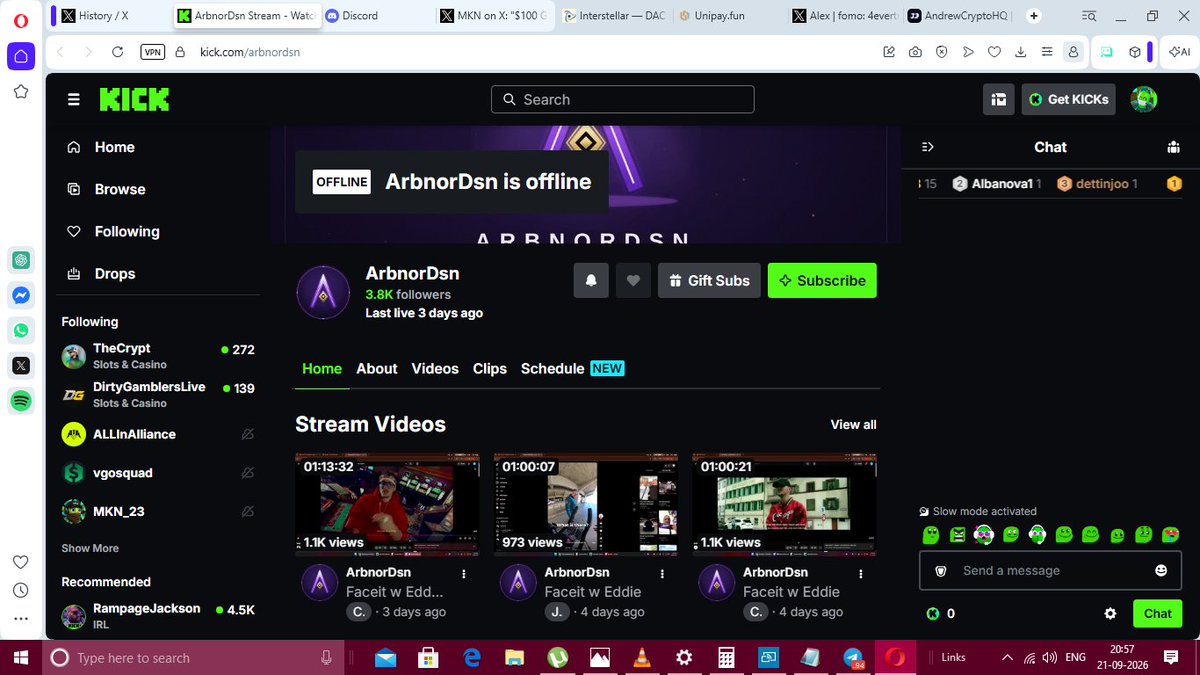Select the profile Home tab
The height and width of the screenshot is (675, 1200).
point(322,368)
